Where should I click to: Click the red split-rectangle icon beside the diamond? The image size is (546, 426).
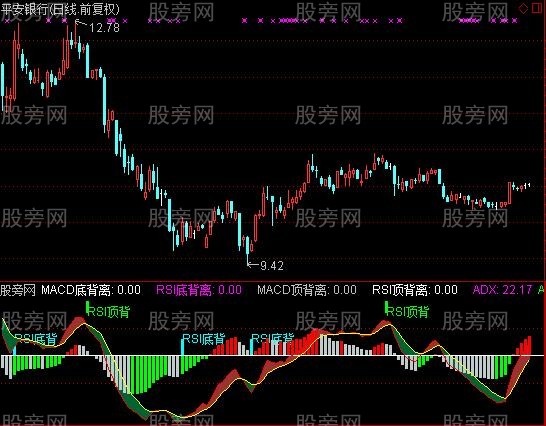[537, 8]
